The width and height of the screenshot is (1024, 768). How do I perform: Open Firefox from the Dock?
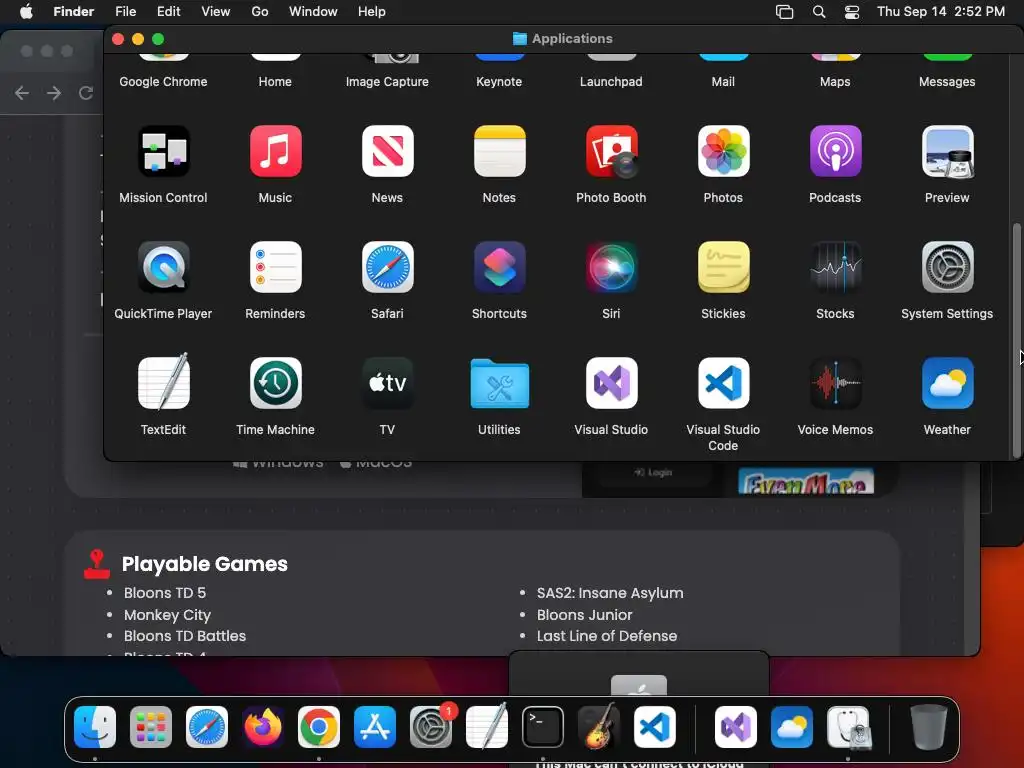tap(263, 727)
